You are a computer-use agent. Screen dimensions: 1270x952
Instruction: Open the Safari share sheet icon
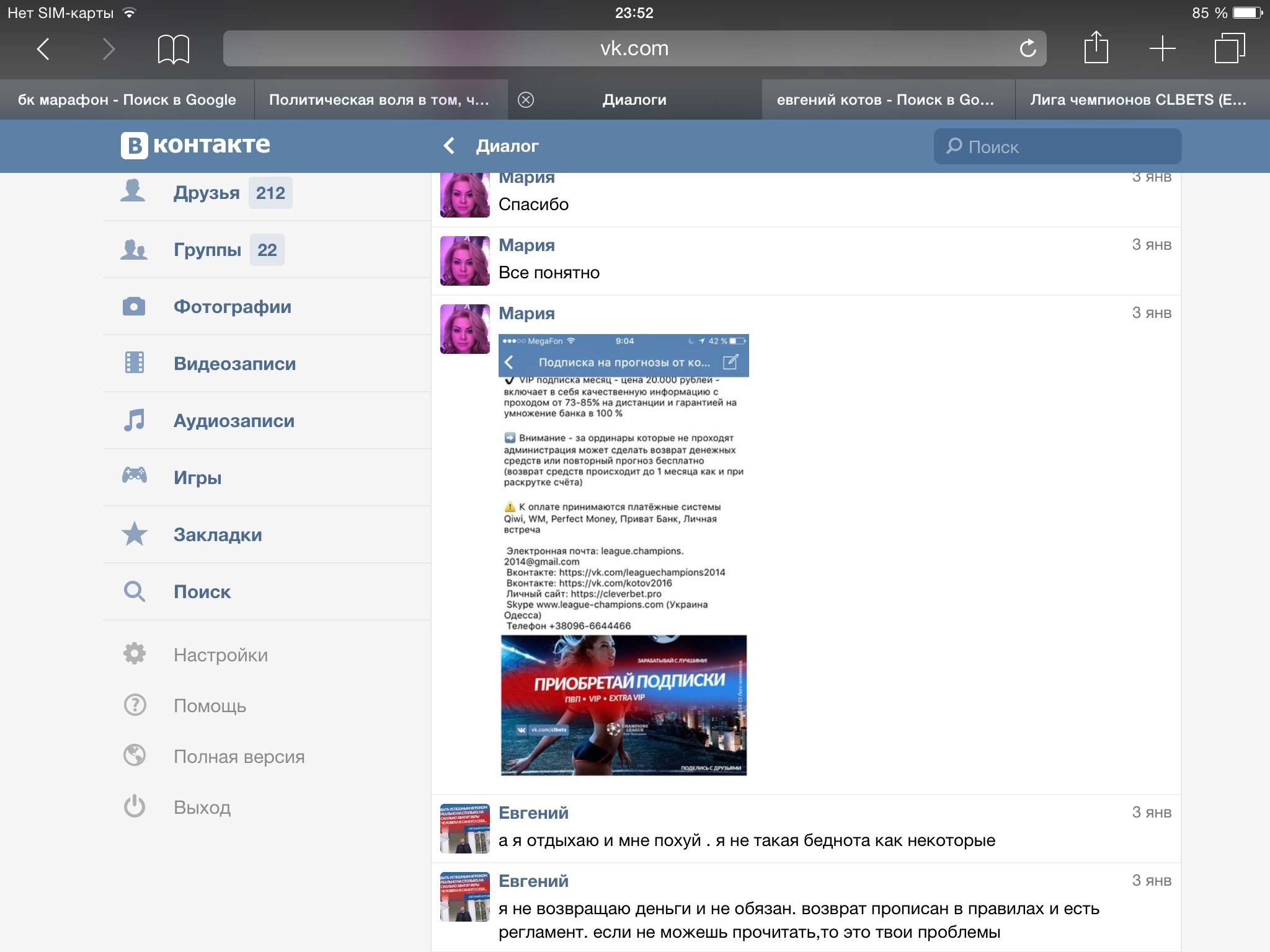(x=1096, y=48)
